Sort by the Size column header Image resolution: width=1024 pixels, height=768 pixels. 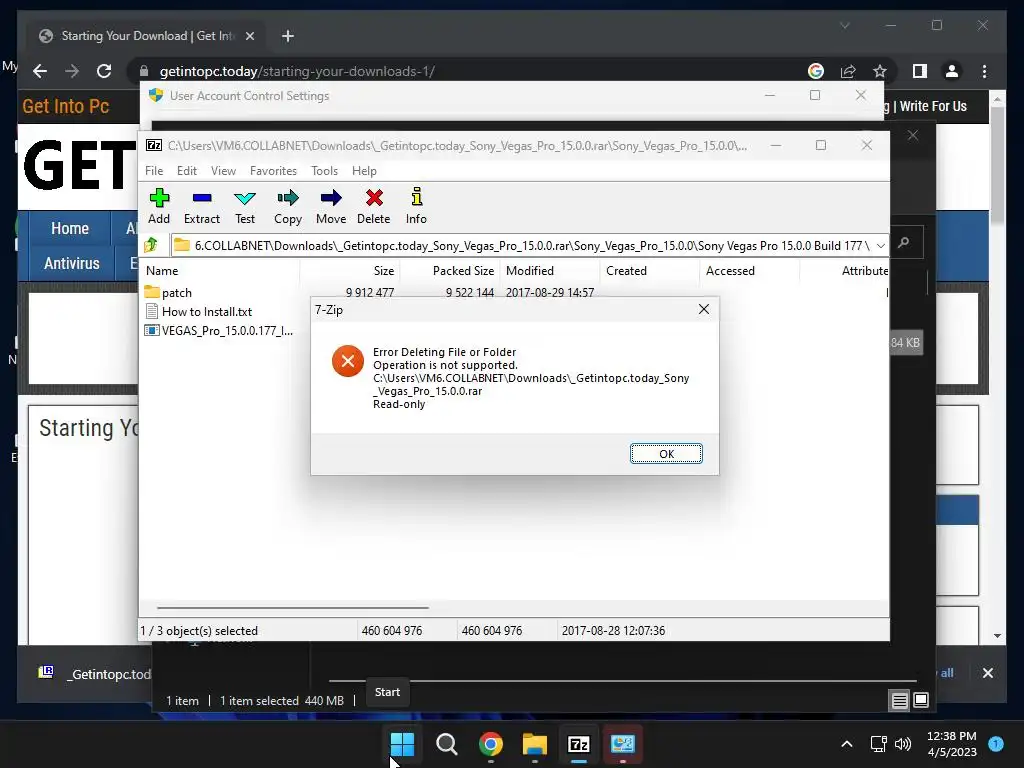pos(383,270)
